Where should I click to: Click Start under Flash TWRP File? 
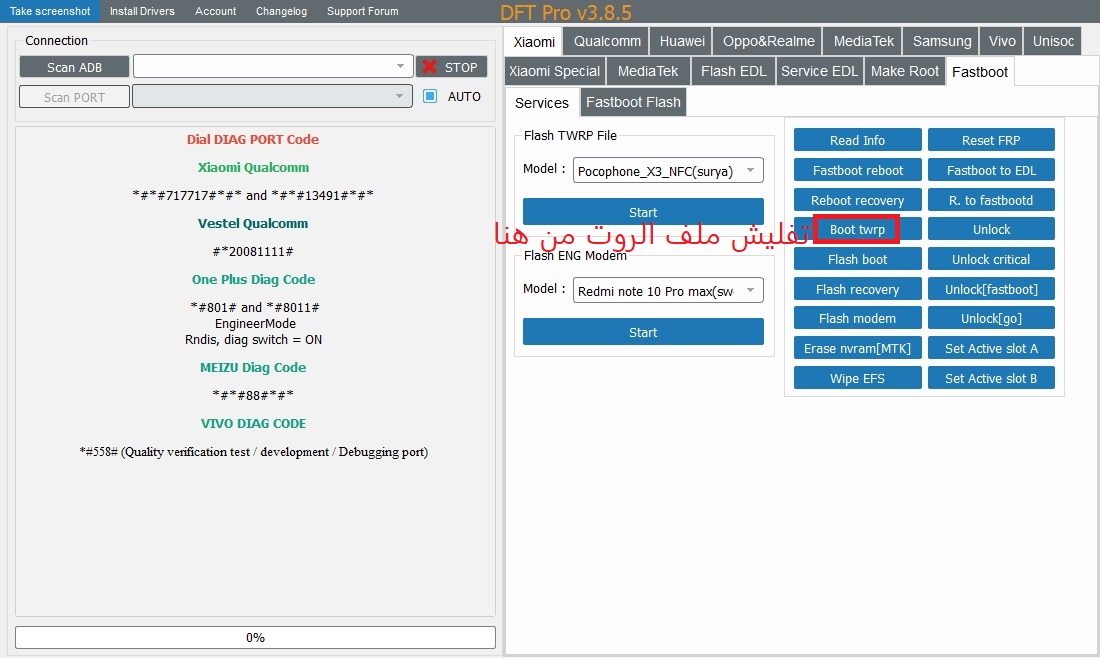(643, 212)
